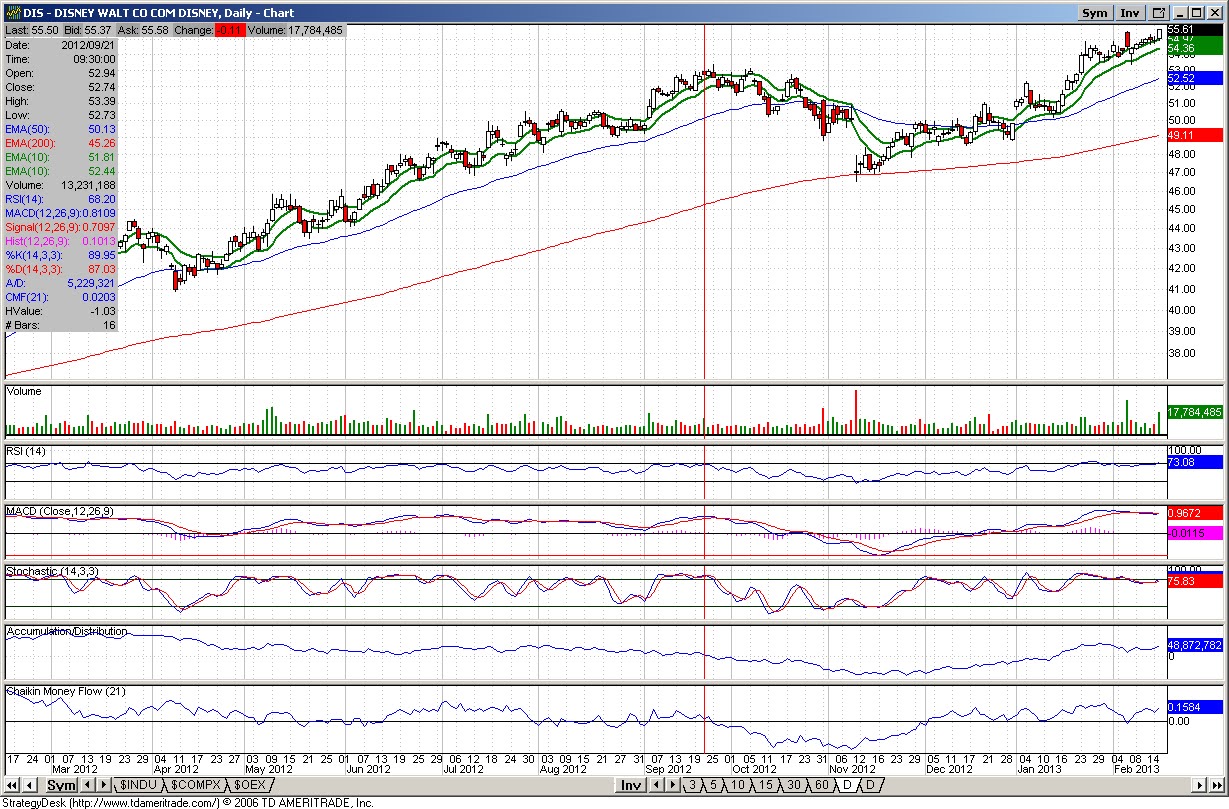Click the Stochastic (14,3,3) panel label
The height and width of the screenshot is (809, 1229).
point(52,571)
